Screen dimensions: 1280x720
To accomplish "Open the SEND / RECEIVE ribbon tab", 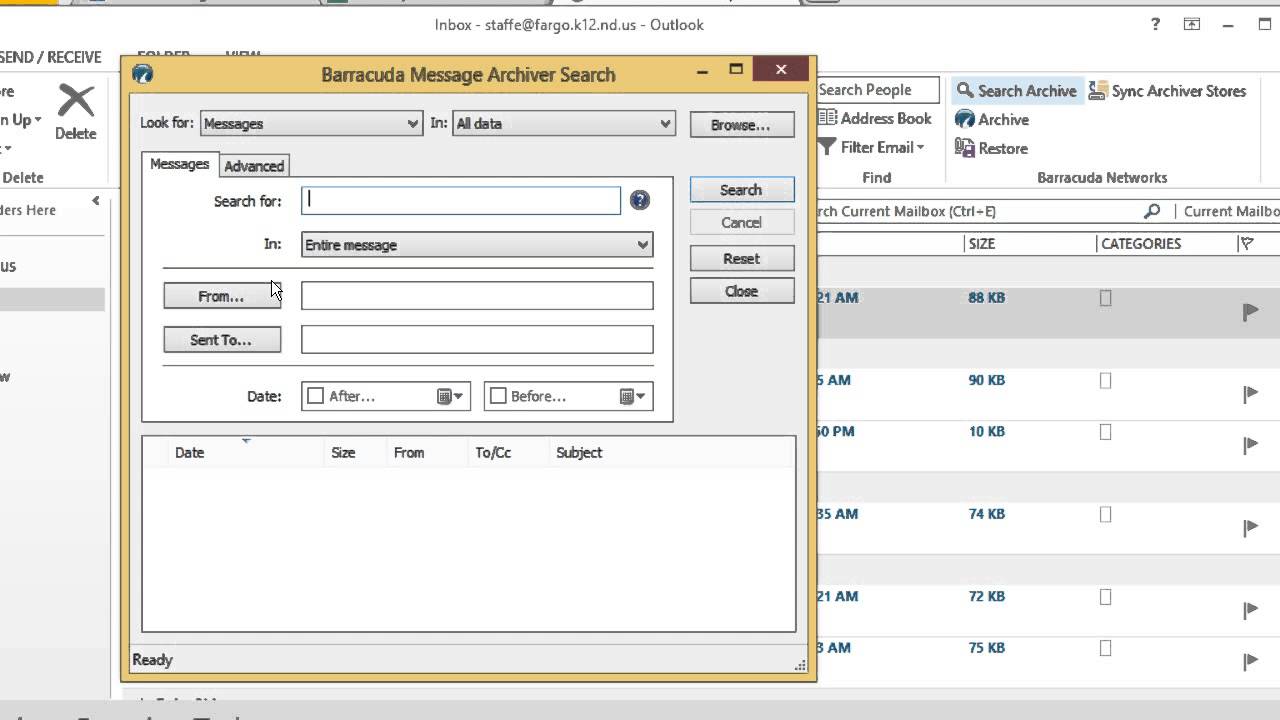I will point(51,57).
